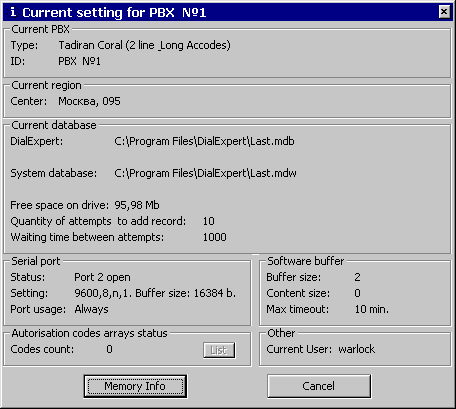Click the Memory Info button
The width and height of the screenshot is (456, 409).
135,386
